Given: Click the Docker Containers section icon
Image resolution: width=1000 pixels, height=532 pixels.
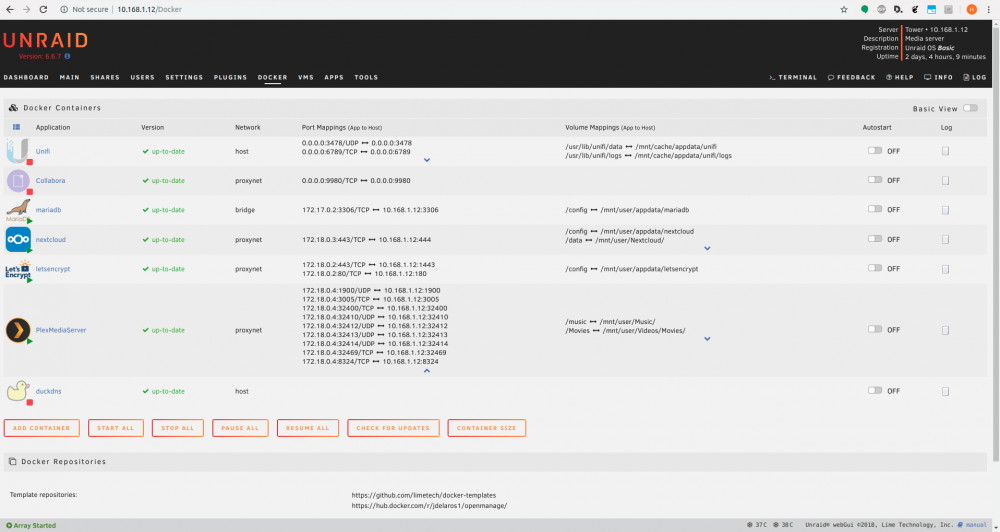Looking at the screenshot, I should [13, 108].
